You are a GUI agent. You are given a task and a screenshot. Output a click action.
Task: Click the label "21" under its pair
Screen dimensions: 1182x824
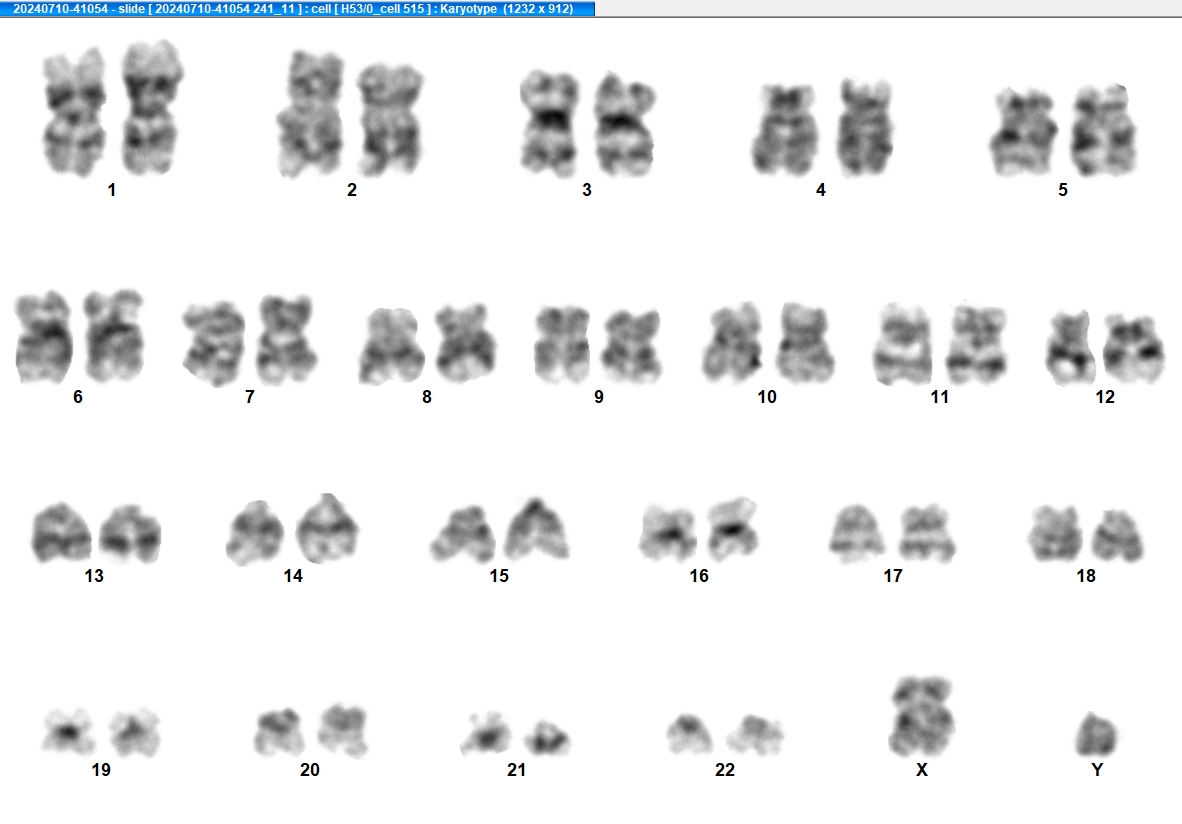tap(516, 770)
